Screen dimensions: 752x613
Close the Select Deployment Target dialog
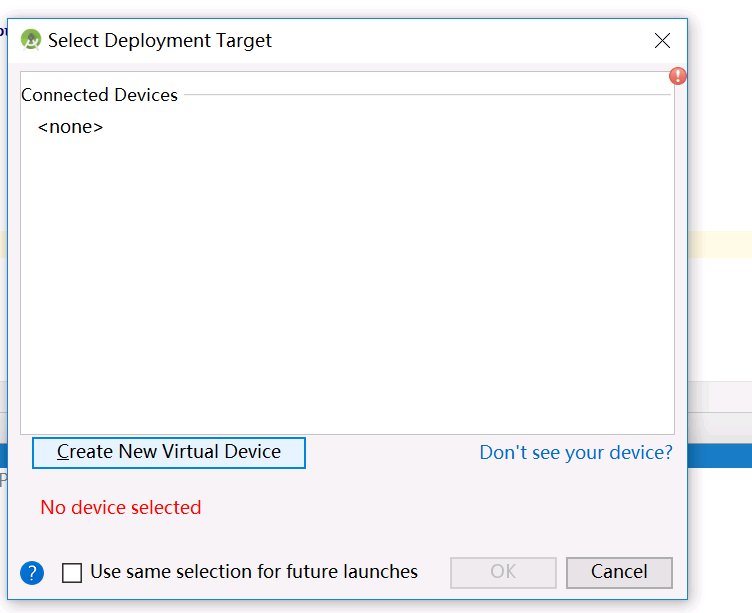(662, 41)
